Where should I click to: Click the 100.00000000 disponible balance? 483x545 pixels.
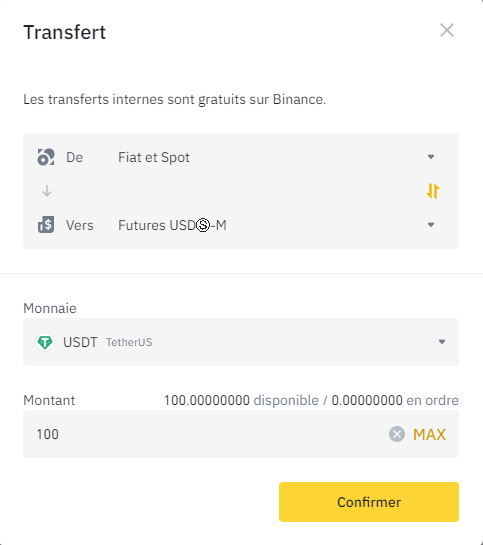[x=241, y=400]
